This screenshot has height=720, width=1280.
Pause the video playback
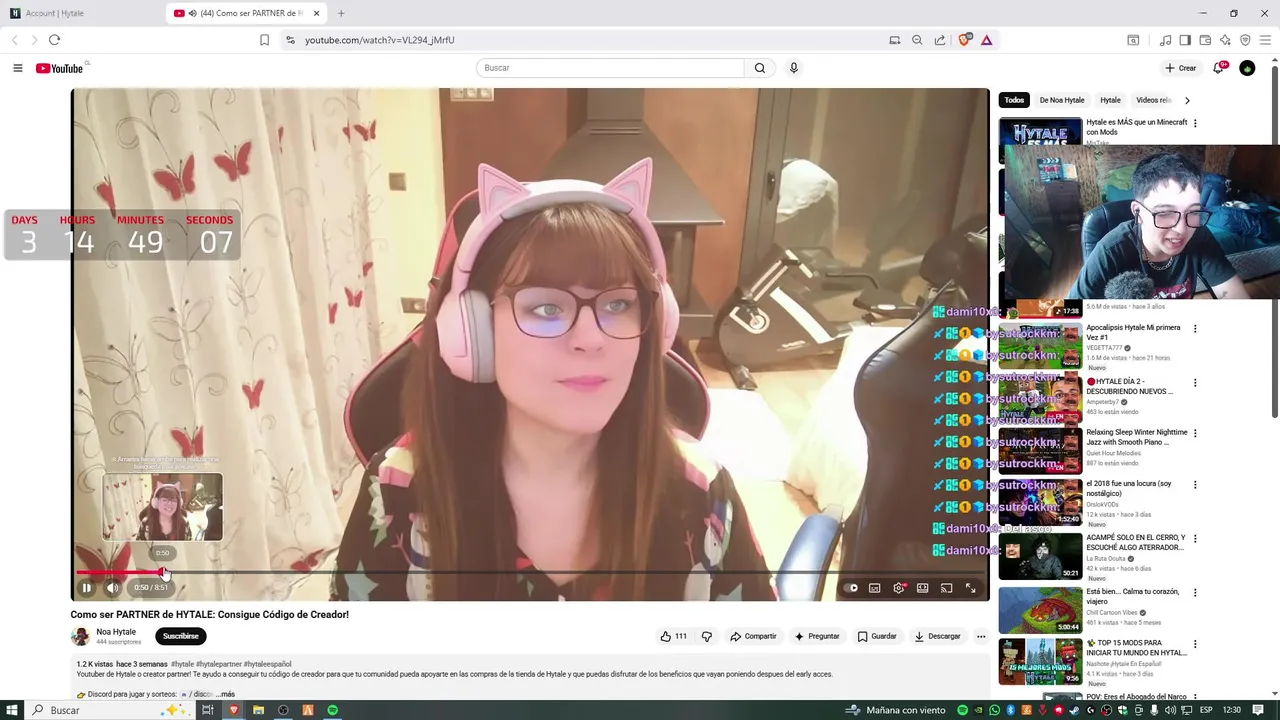(x=87, y=588)
